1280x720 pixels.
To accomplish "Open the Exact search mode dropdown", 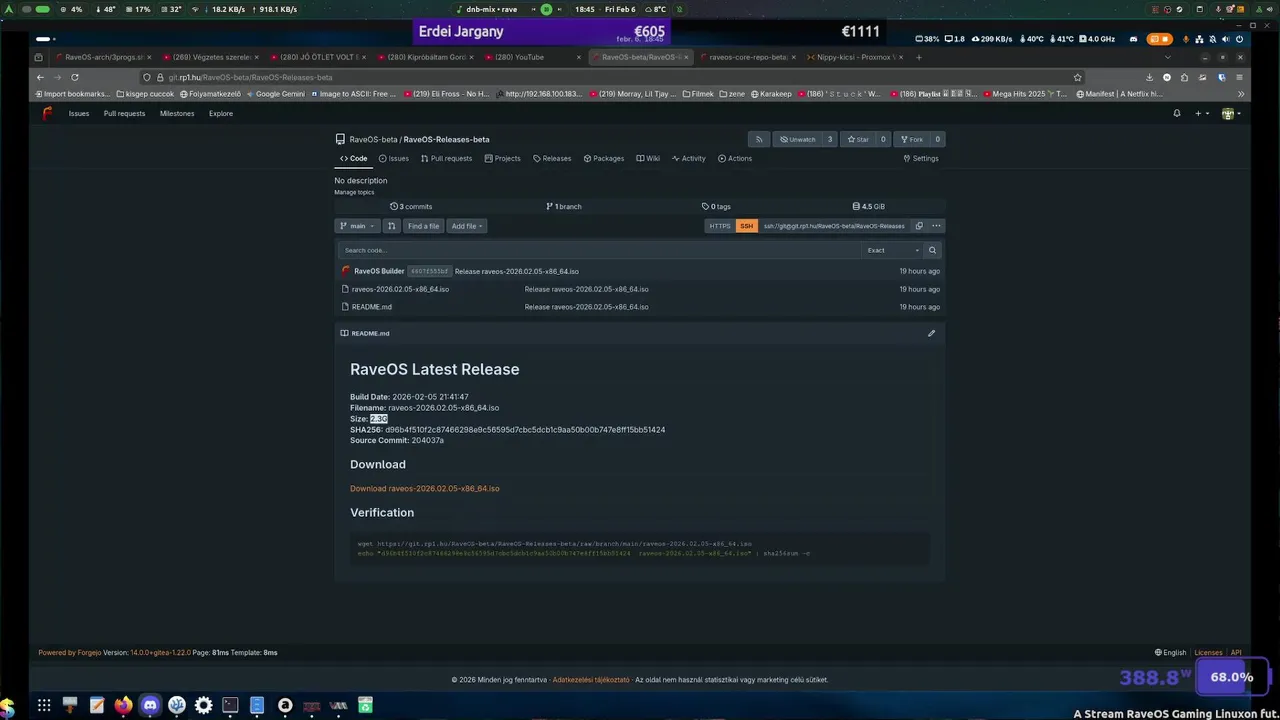I will click(892, 250).
